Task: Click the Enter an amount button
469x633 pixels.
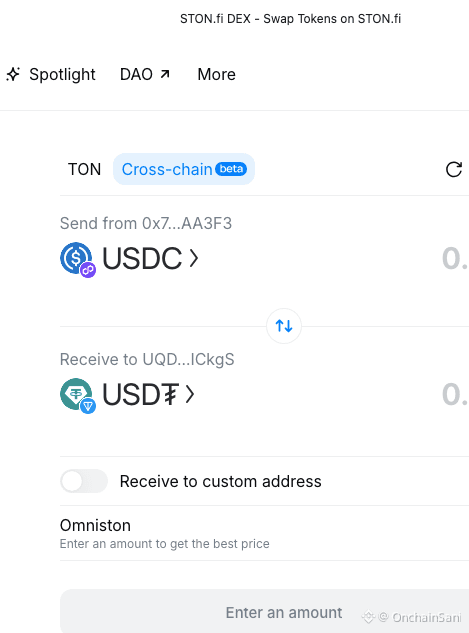Action: [264, 611]
